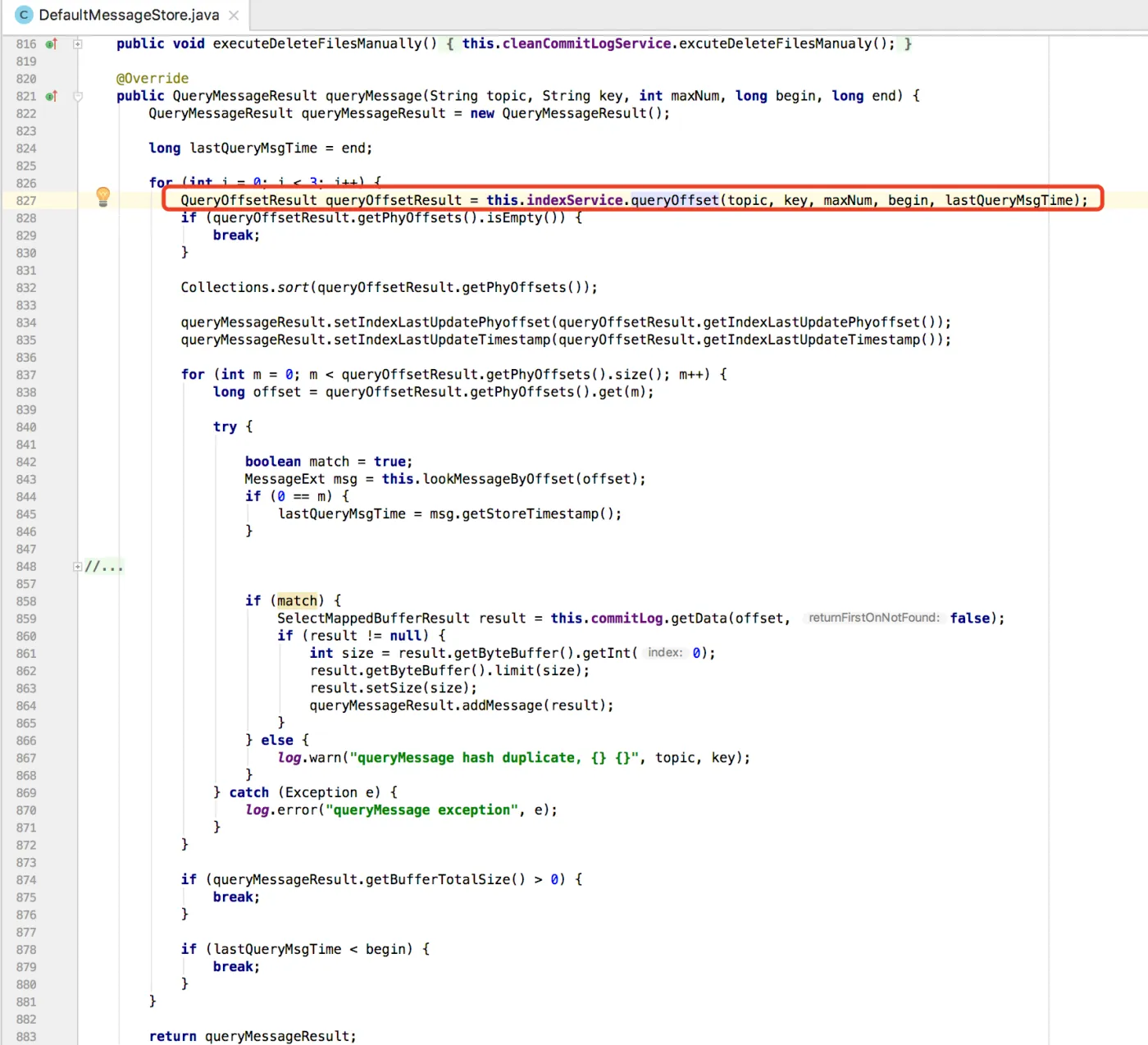This screenshot has width=1148, height=1045.
Task: Click line number 848 in the gutter
Action: point(26,566)
